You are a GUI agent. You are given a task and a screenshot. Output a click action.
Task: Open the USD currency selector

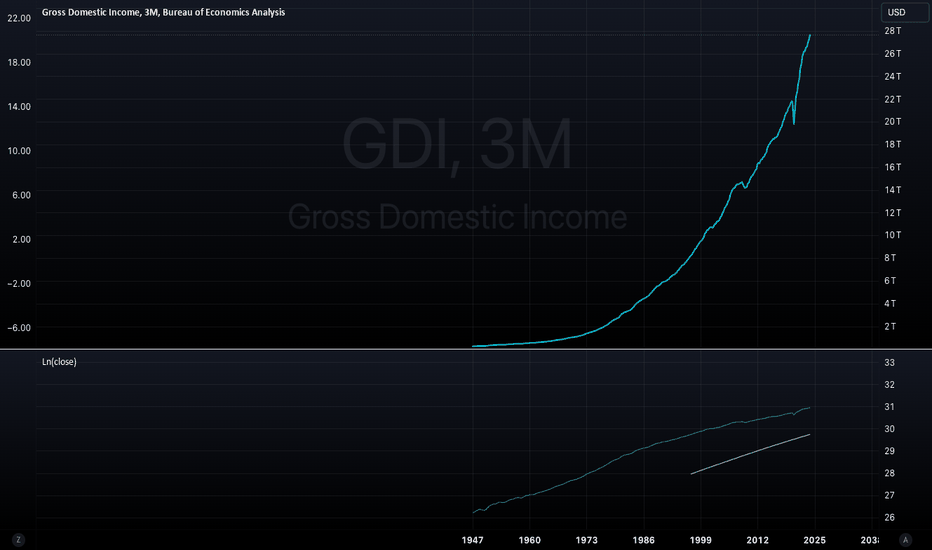[905, 12]
